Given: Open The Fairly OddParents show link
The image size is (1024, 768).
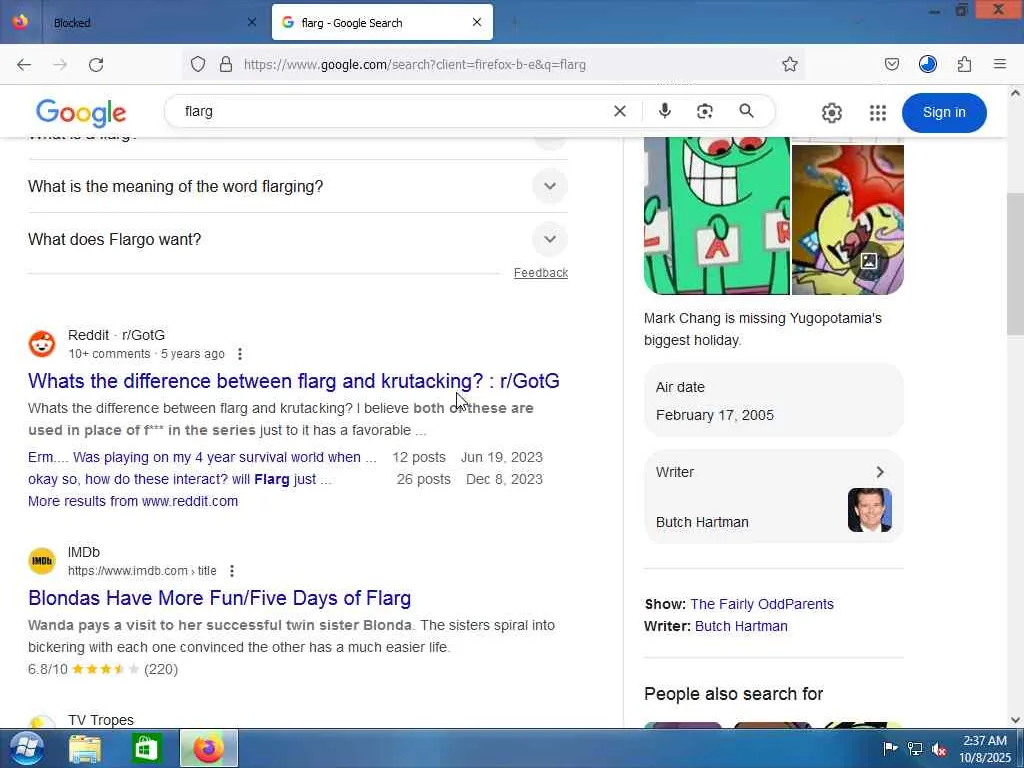Looking at the screenshot, I should pos(761,604).
